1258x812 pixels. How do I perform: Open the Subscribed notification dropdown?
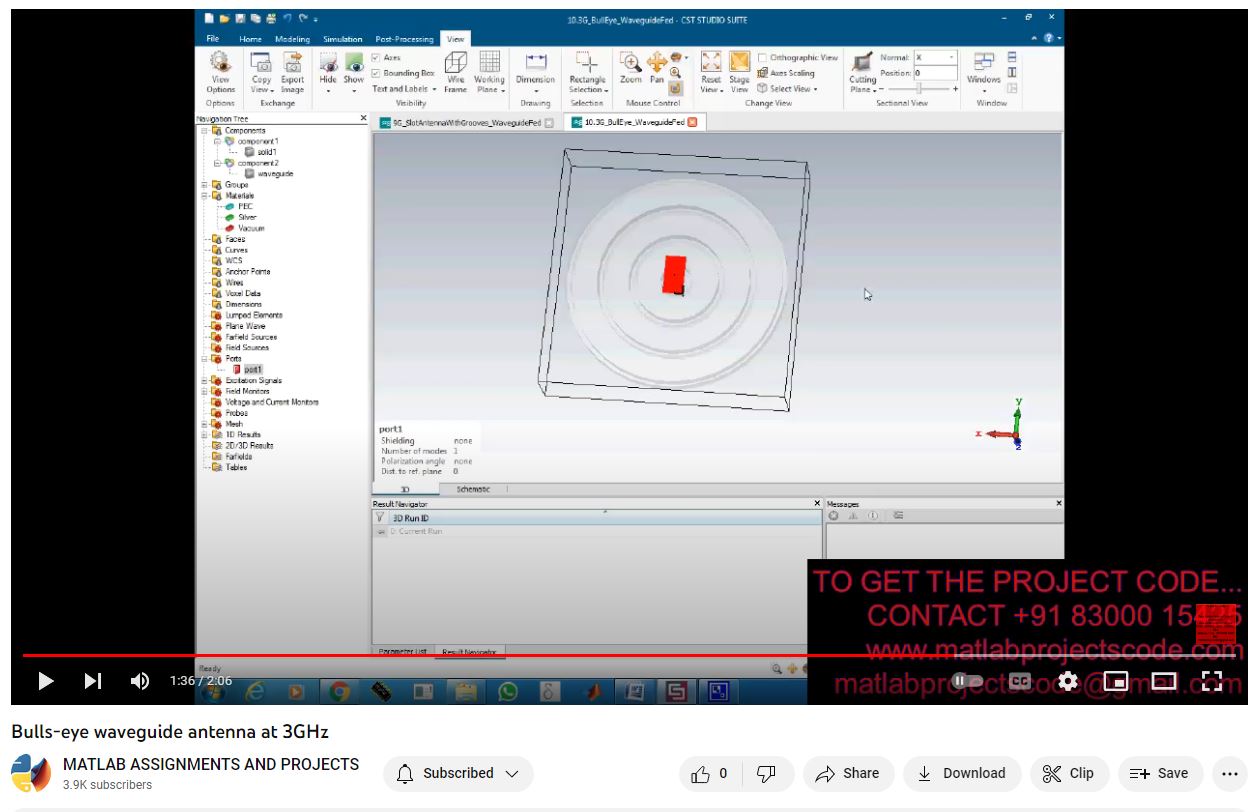[x=458, y=773]
